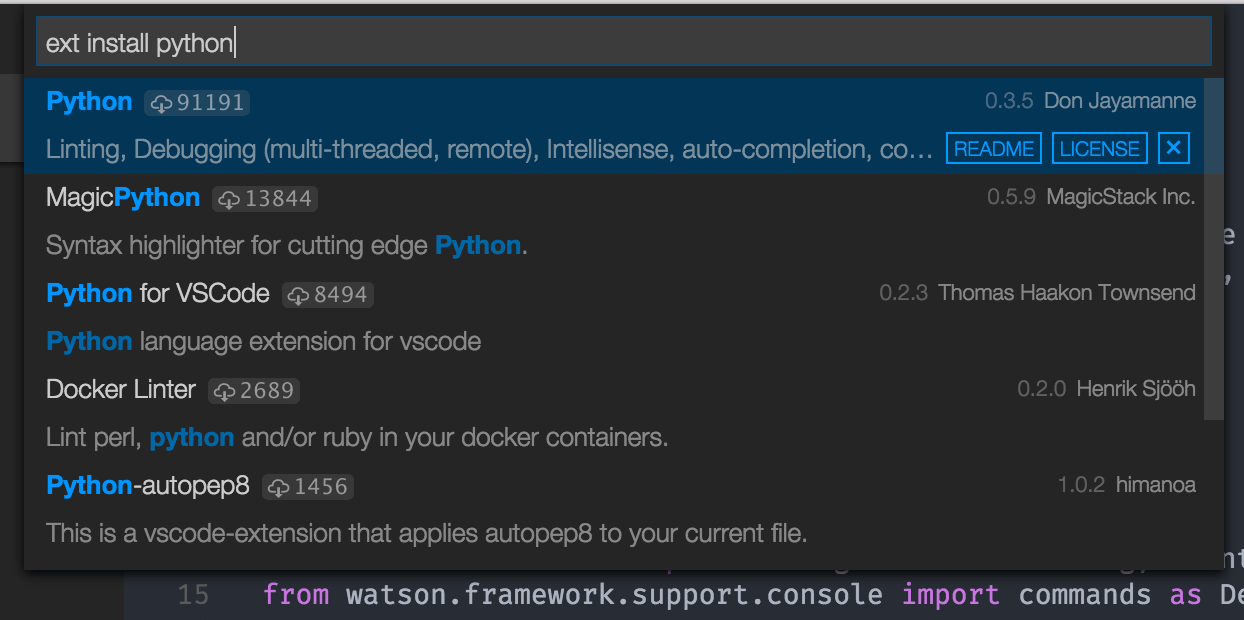
Task: Pick the Docker Linter extension entry
Action: coord(121,390)
